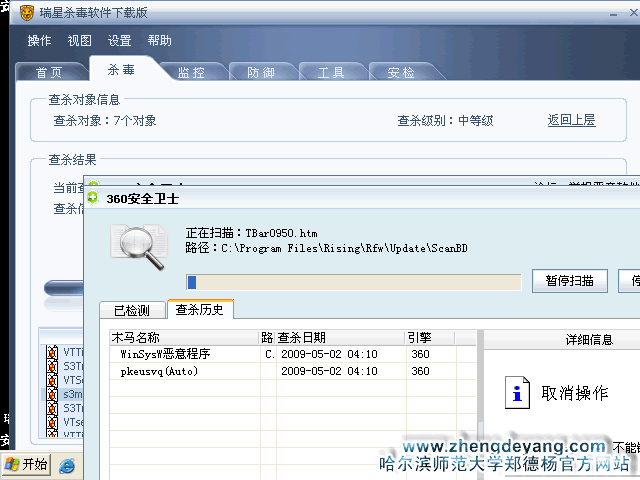Click virus icon beside VTS row

52,380
